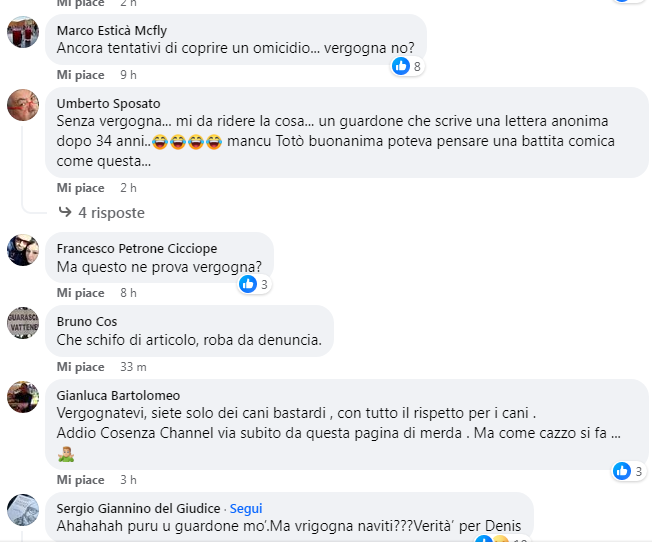Click the like reaction icon on Gianluca Bartolomeo's comment

(x=622, y=471)
